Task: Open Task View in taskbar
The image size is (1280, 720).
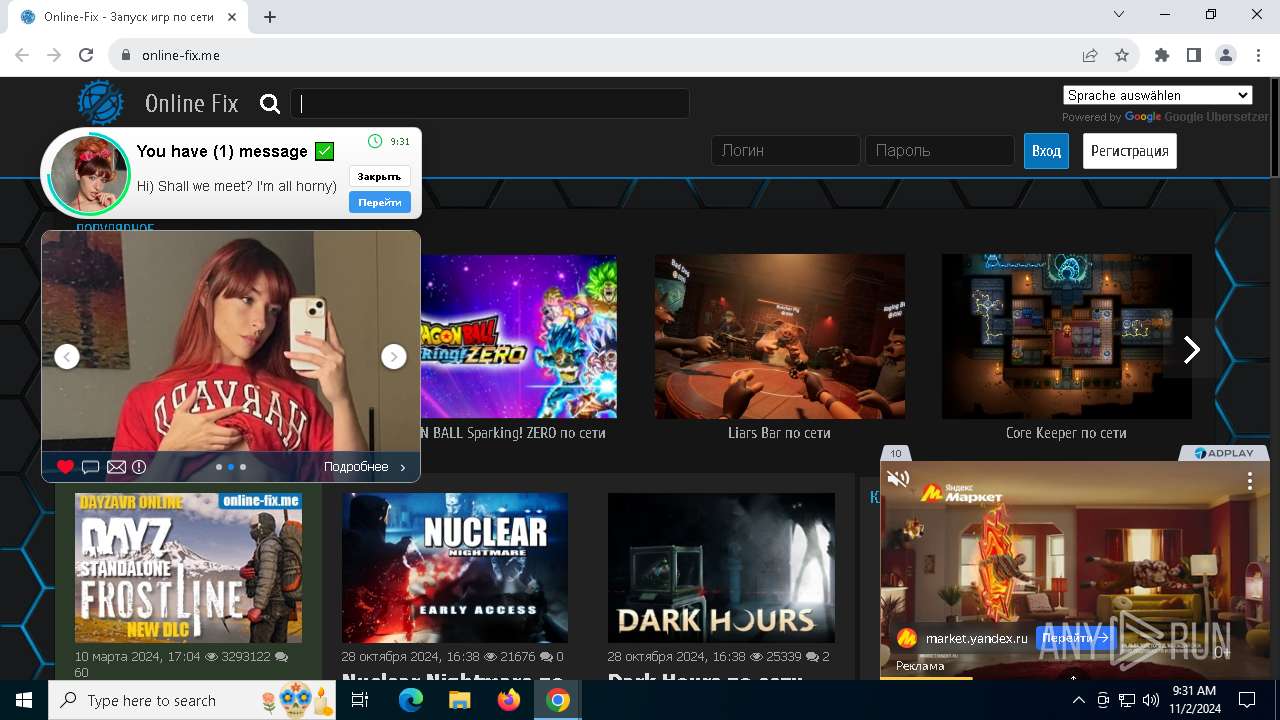Action: [361, 700]
